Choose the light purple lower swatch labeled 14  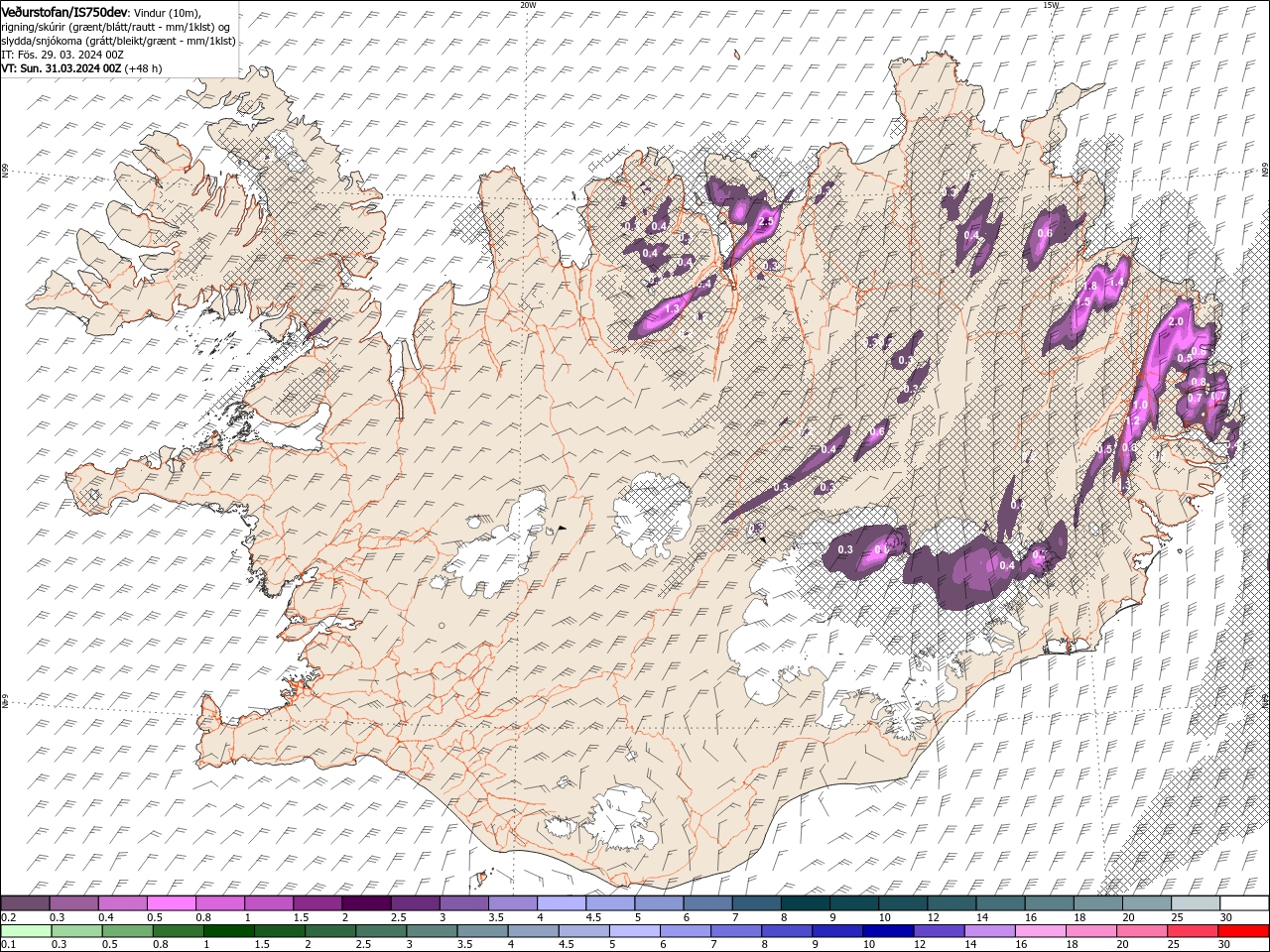coord(988,931)
